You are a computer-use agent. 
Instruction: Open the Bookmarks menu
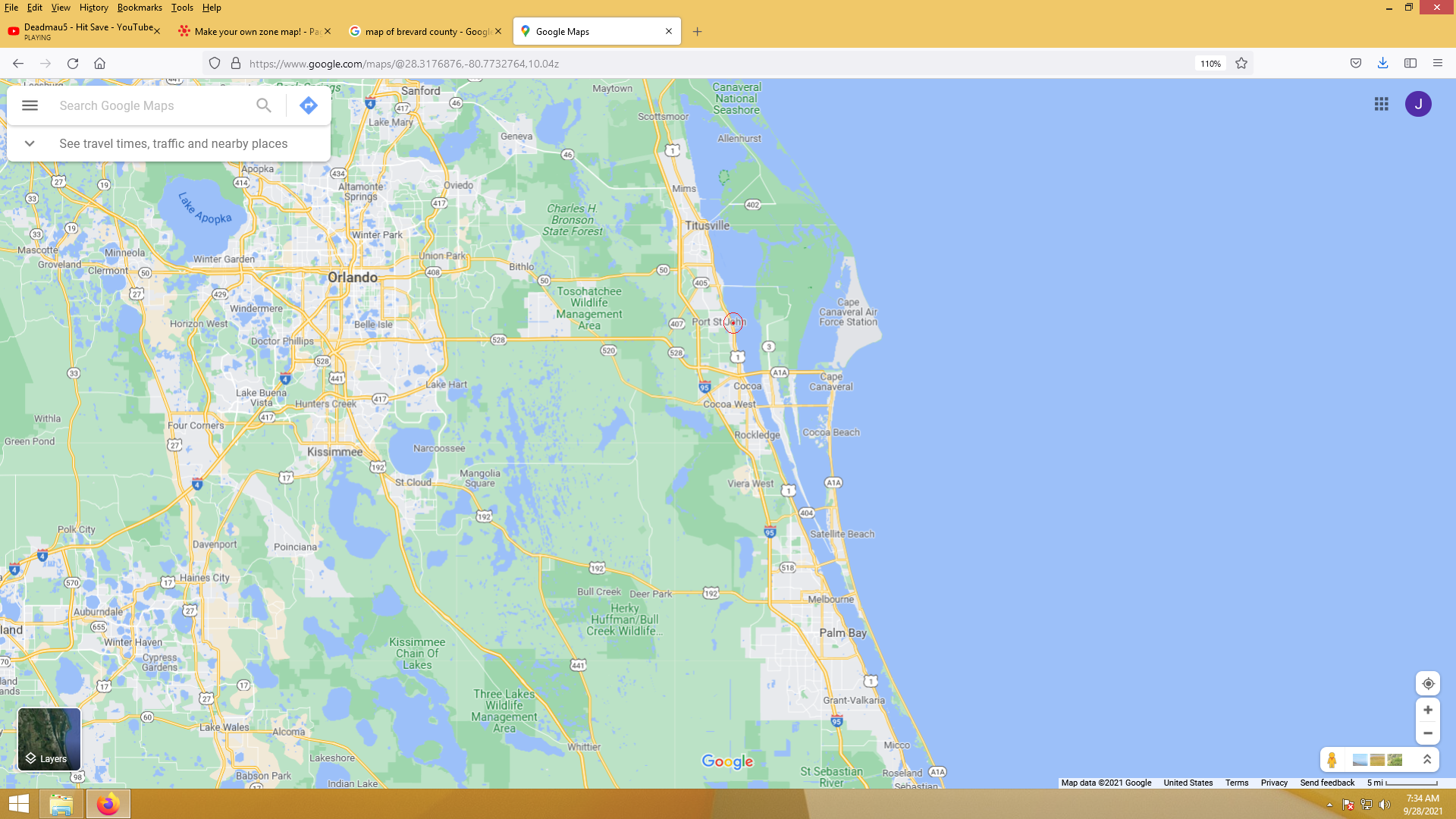[140, 8]
